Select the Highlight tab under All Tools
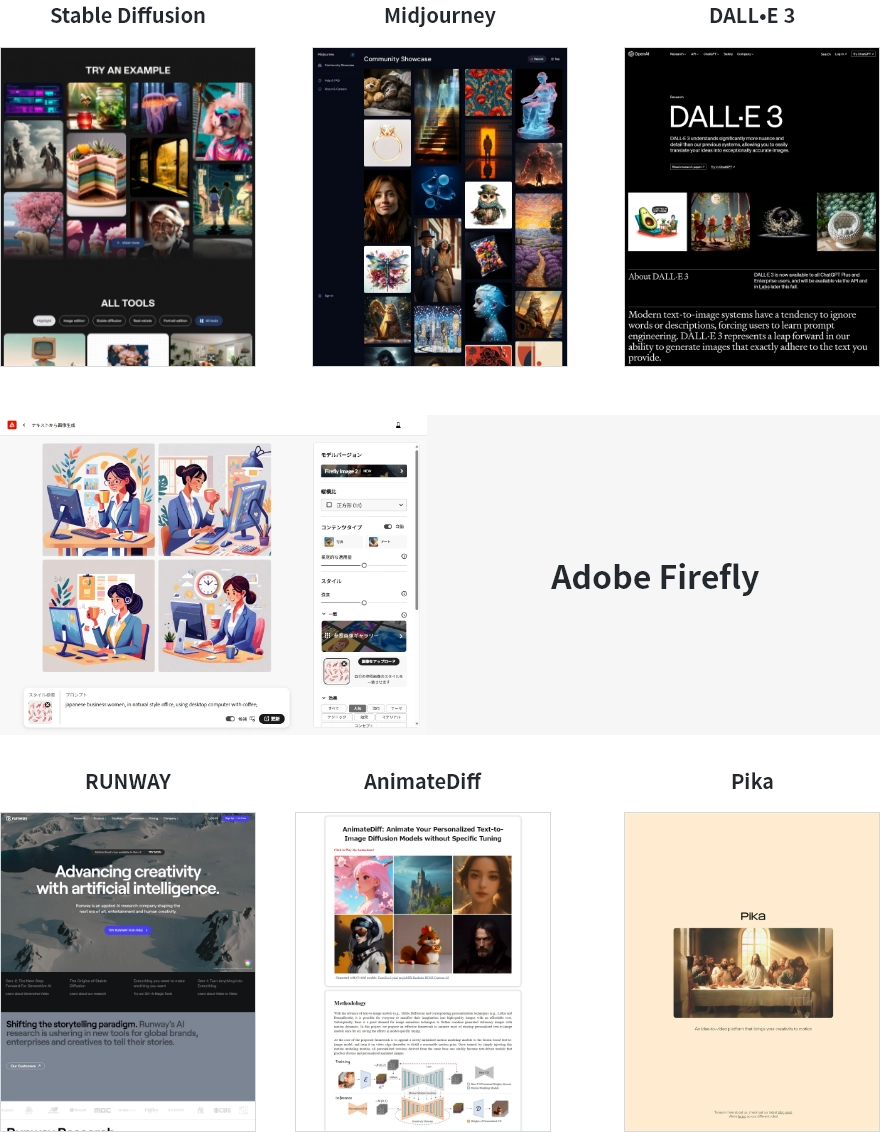The width and height of the screenshot is (880, 1132). click(x=44, y=321)
